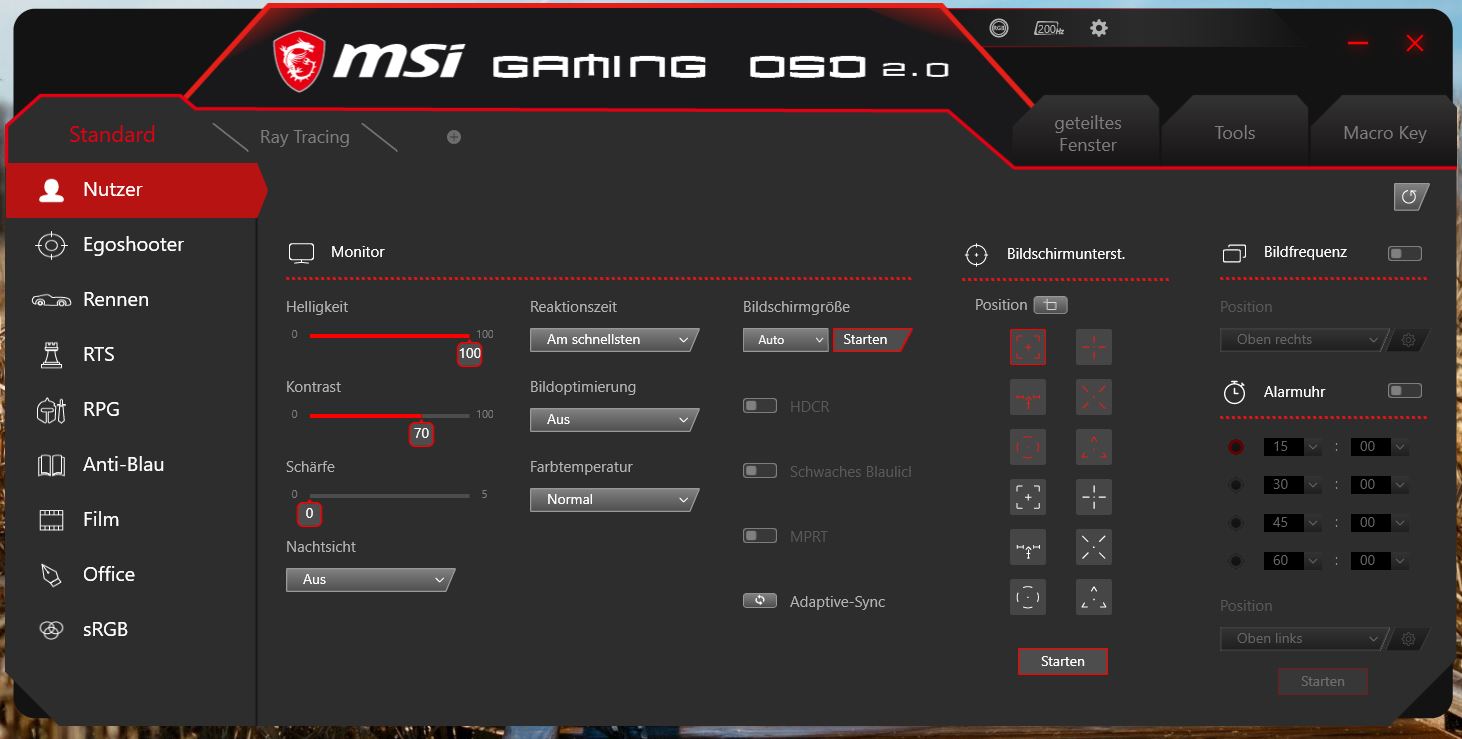Toggle the Schwaches Blaulicht switch
This screenshot has height=739, width=1462.
[760, 471]
